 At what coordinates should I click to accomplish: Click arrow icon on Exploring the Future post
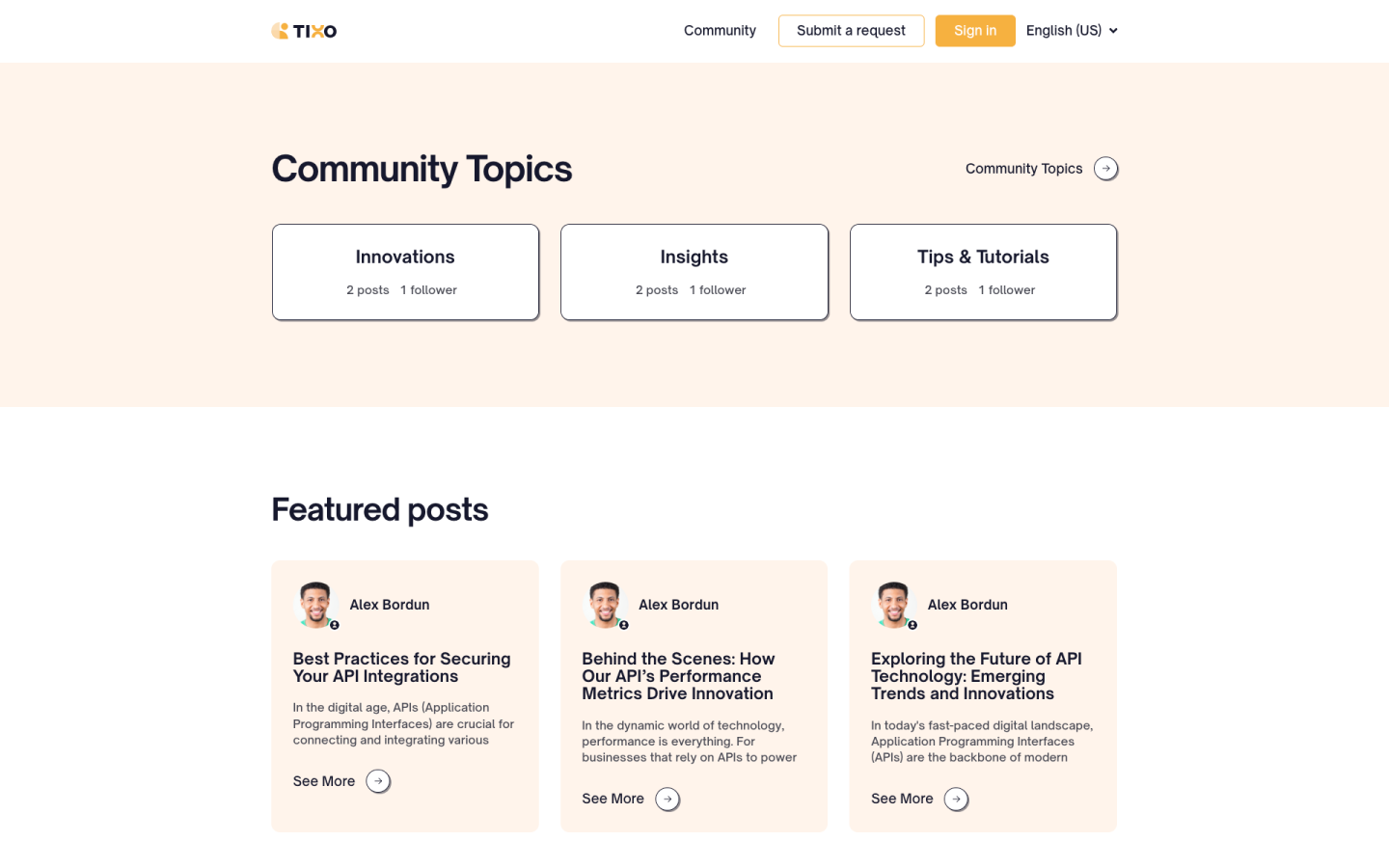pyautogui.click(x=956, y=799)
